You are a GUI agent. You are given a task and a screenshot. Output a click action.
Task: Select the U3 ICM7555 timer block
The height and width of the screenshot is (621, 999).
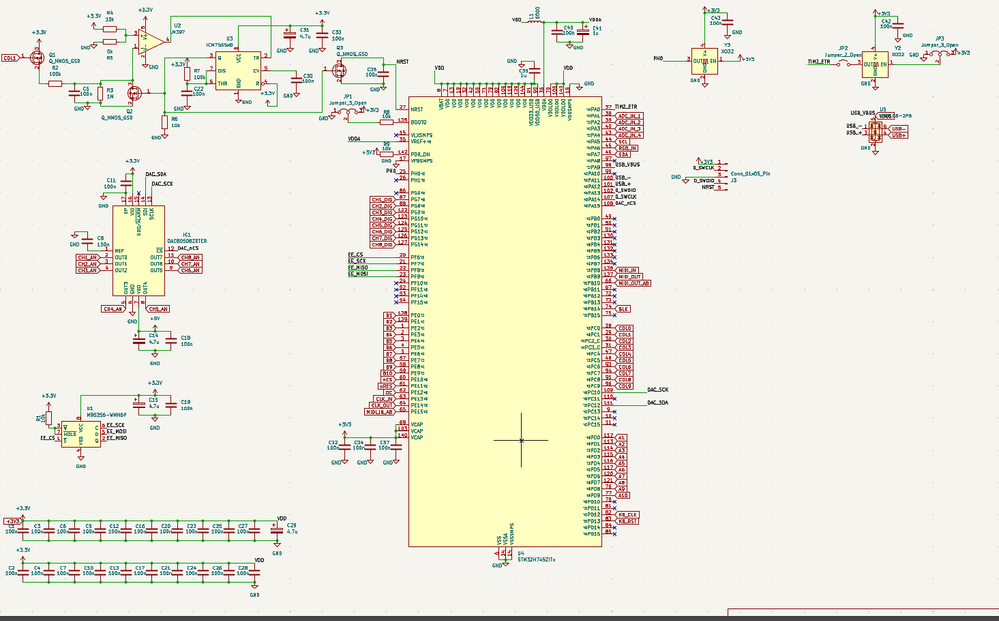coord(238,71)
